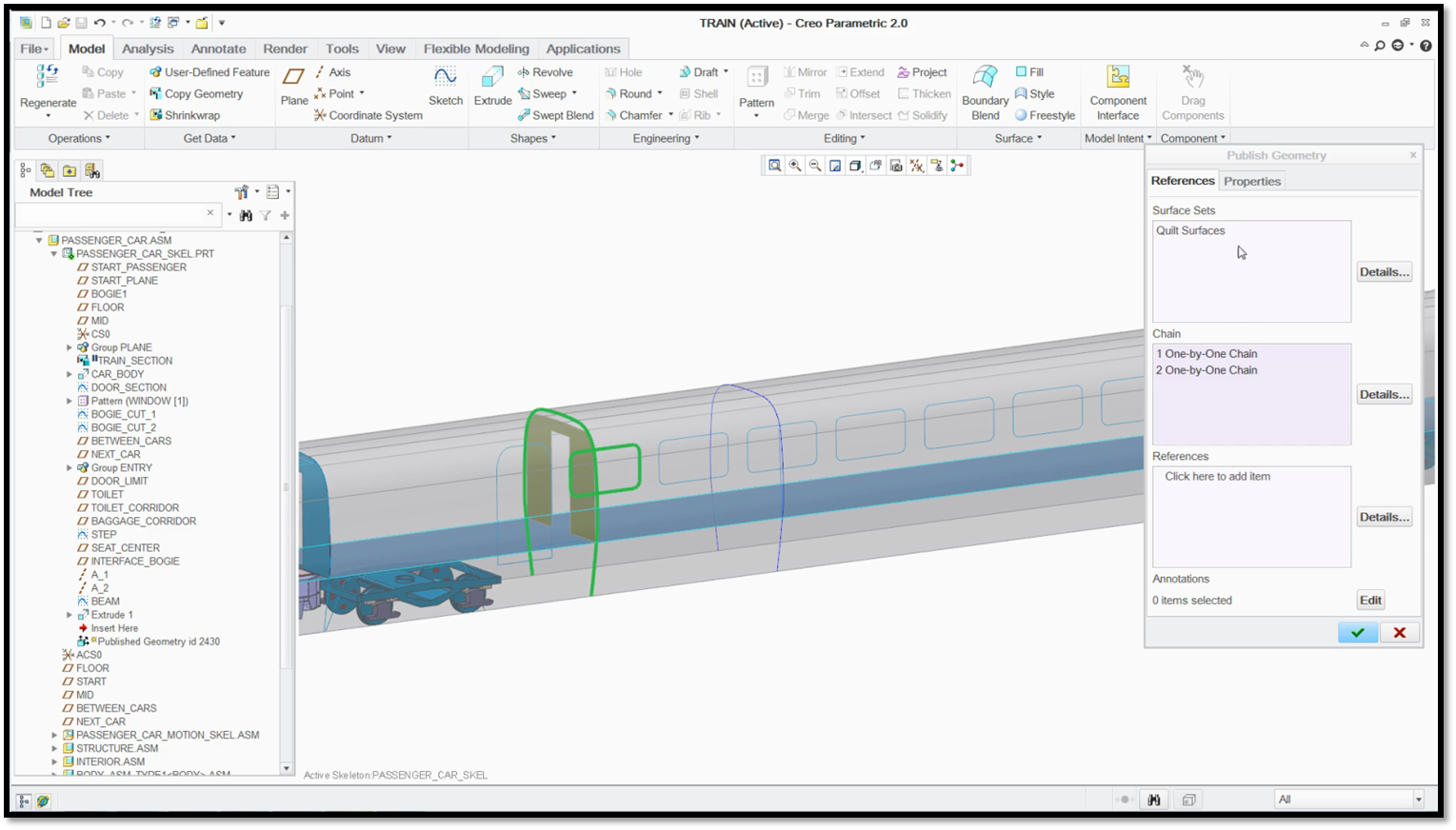This screenshot has height=830, width=1456.
Task: Toggle annotation display in graphics toolbar
Action: (x=937, y=165)
